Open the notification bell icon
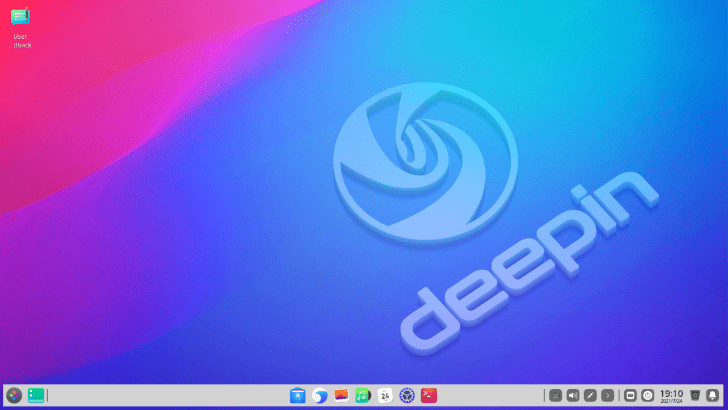 712,396
